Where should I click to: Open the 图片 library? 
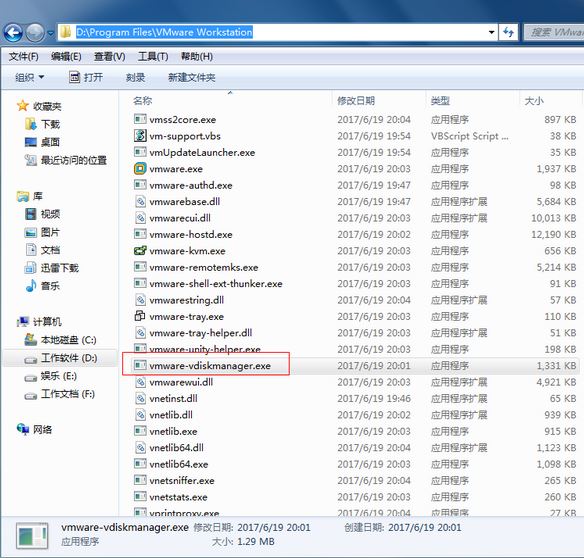pos(42,232)
